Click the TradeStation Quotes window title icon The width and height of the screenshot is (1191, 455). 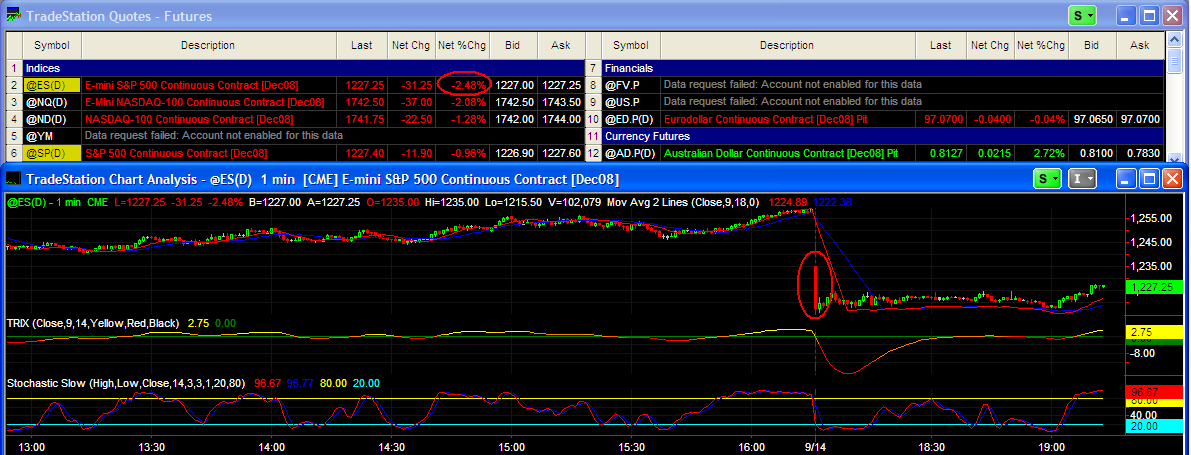click(x=13, y=16)
